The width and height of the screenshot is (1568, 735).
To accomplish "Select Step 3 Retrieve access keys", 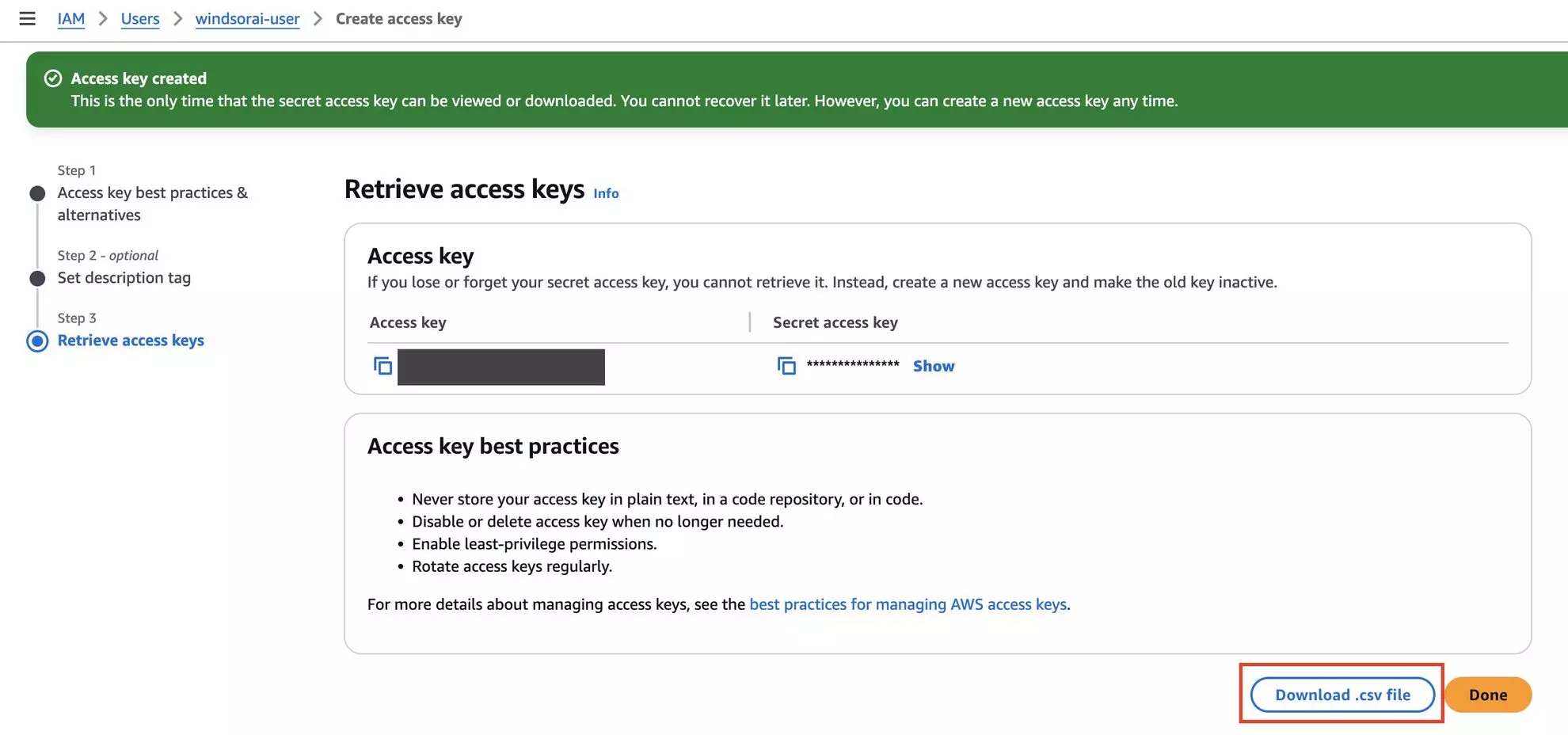I will pyautogui.click(x=131, y=341).
